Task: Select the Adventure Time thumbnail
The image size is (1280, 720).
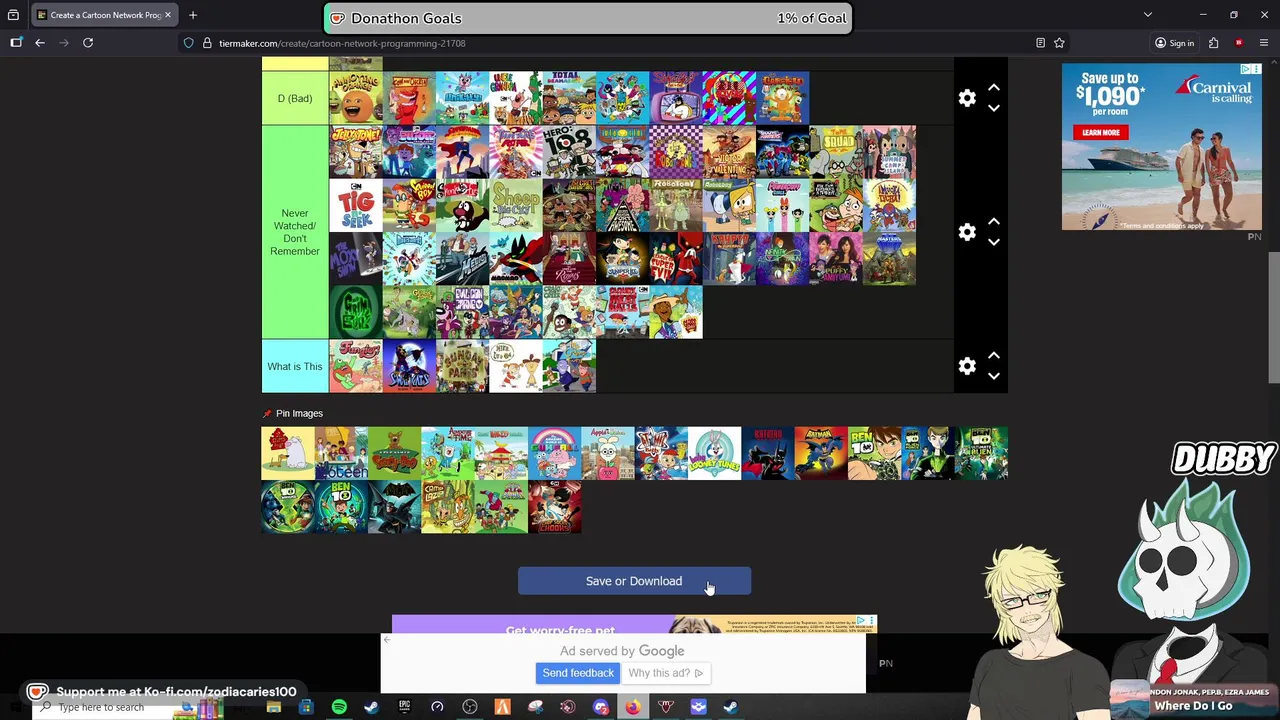Action: [x=448, y=453]
